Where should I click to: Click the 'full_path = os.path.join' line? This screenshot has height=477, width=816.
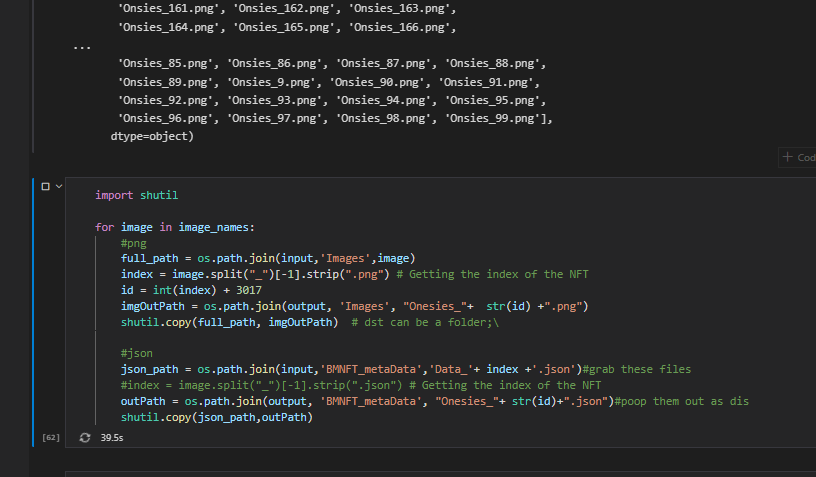(268, 258)
